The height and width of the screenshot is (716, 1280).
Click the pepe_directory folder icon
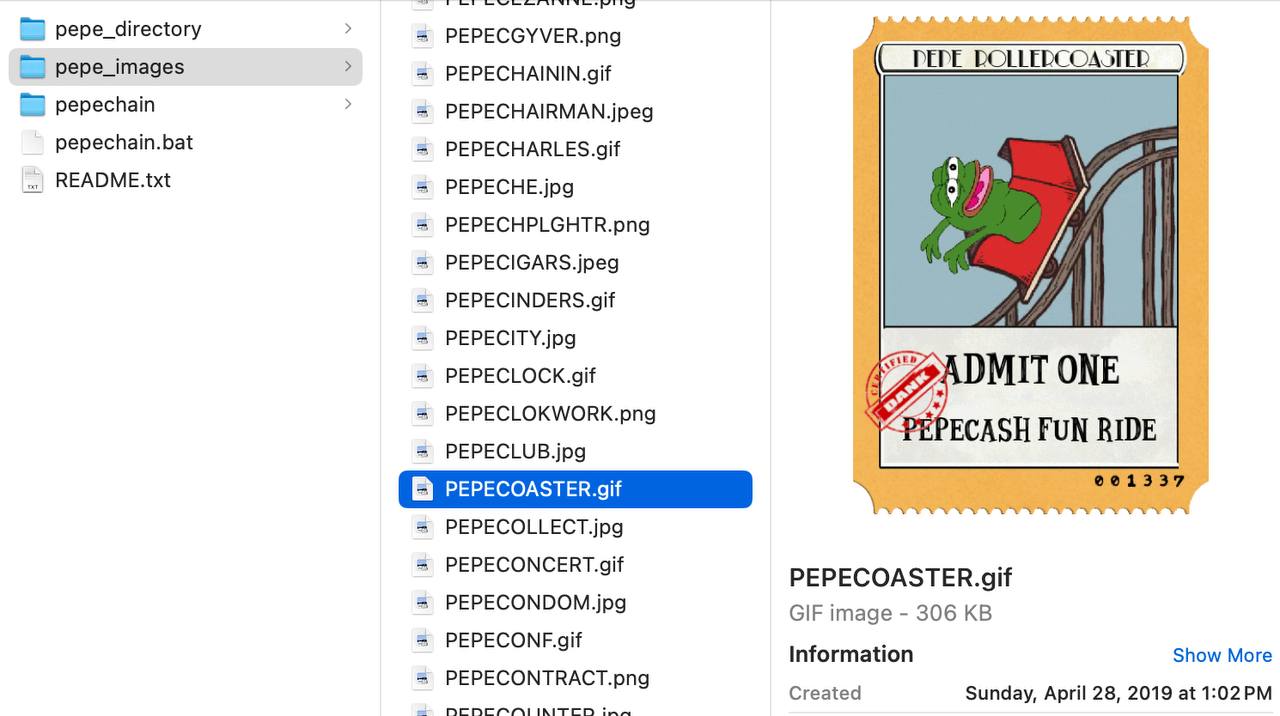[x=33, y=29]
